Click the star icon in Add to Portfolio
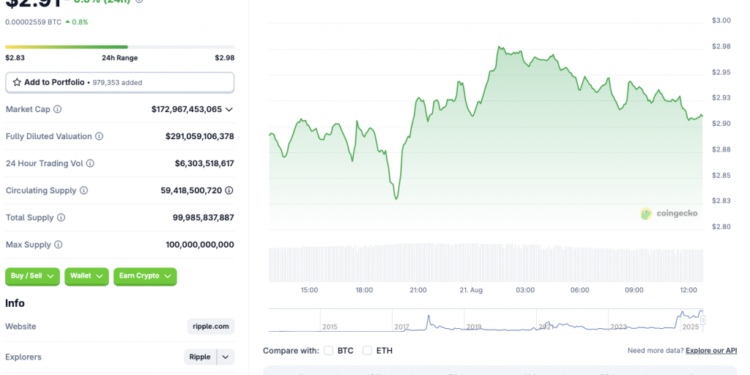750x375 pixels. pos(17,82)
